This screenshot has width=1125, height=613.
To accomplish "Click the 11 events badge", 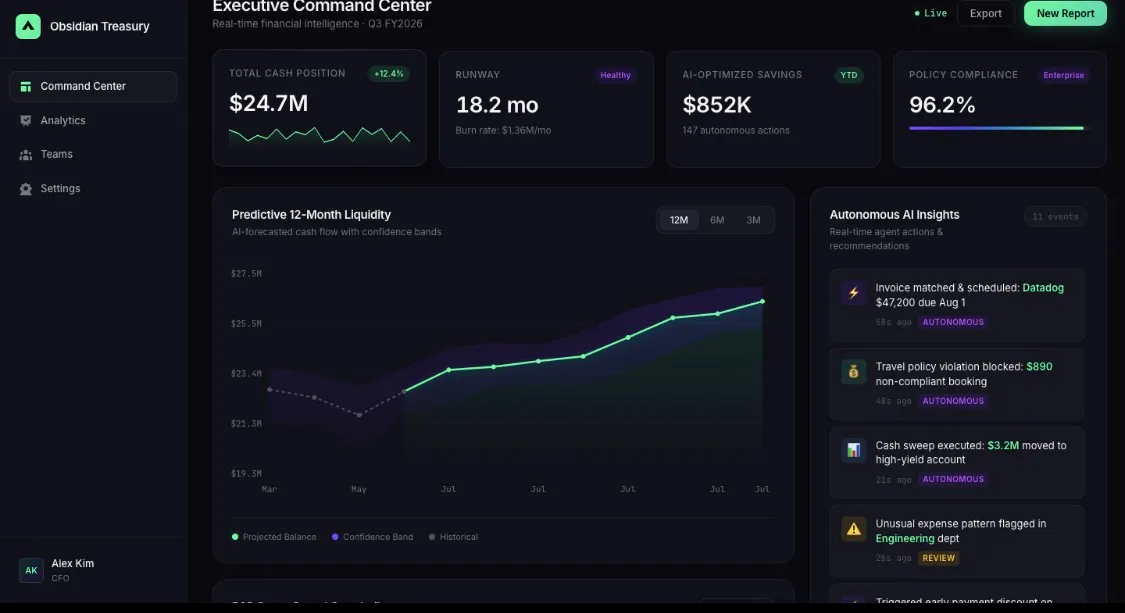I will pos(1055,217).
